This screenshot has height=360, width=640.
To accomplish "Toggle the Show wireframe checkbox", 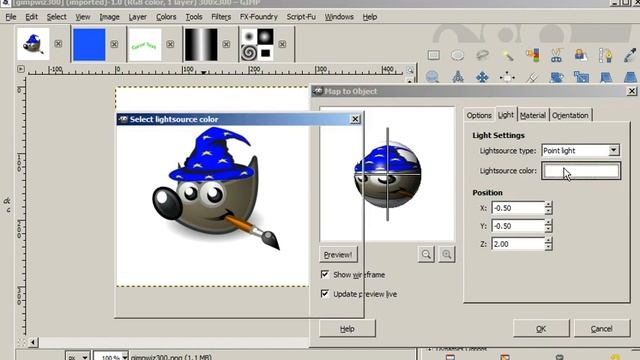I will pyautogui.click(x=324, y=274).
